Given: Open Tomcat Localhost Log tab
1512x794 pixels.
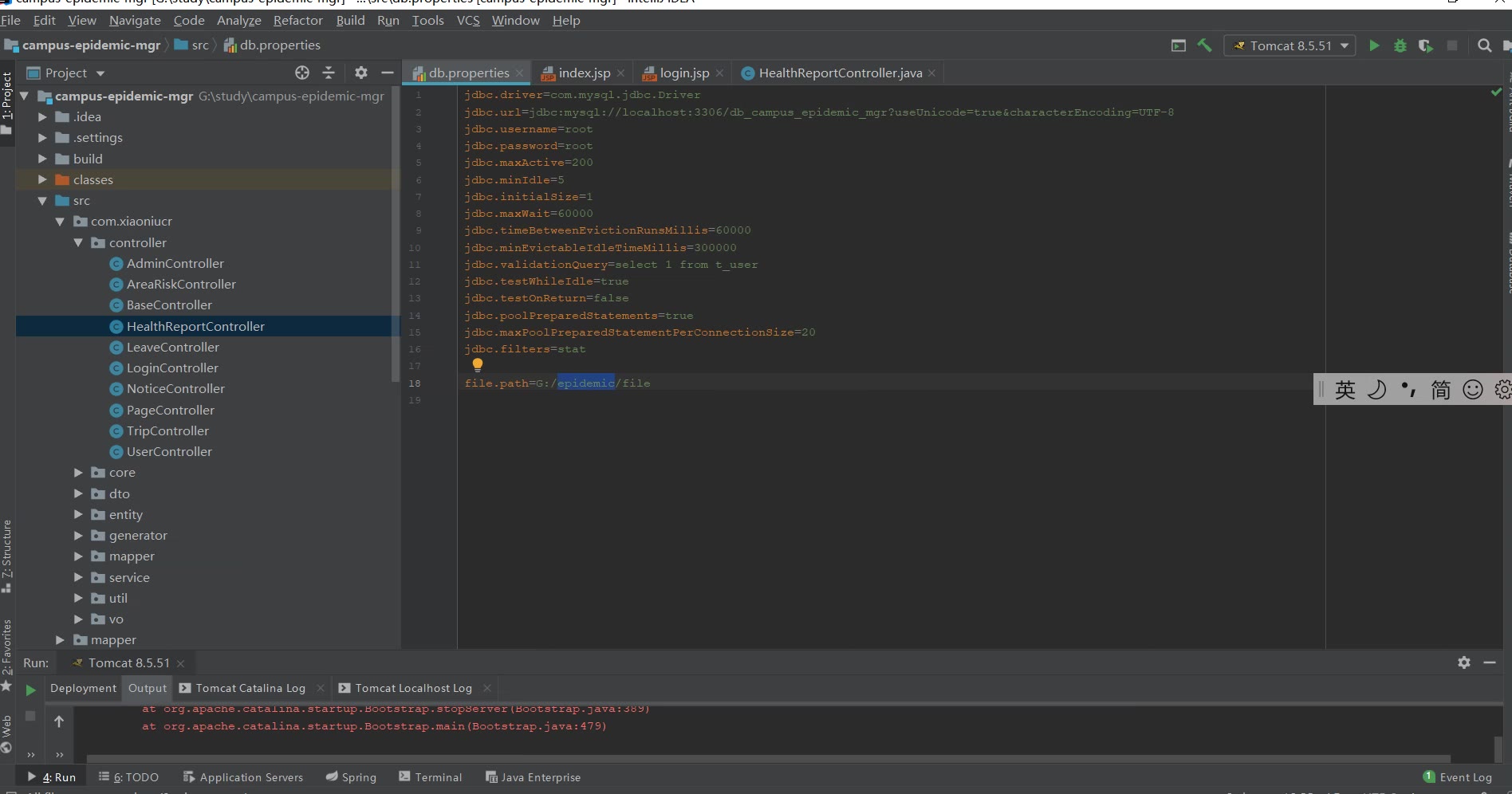Looking at the screenshot, I should point(413,688).
